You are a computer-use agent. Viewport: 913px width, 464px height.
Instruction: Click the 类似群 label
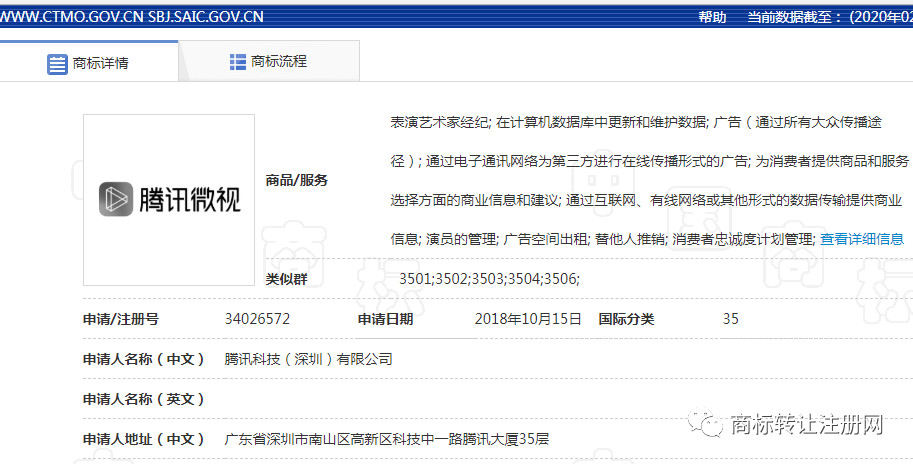(x=286, y=279)
